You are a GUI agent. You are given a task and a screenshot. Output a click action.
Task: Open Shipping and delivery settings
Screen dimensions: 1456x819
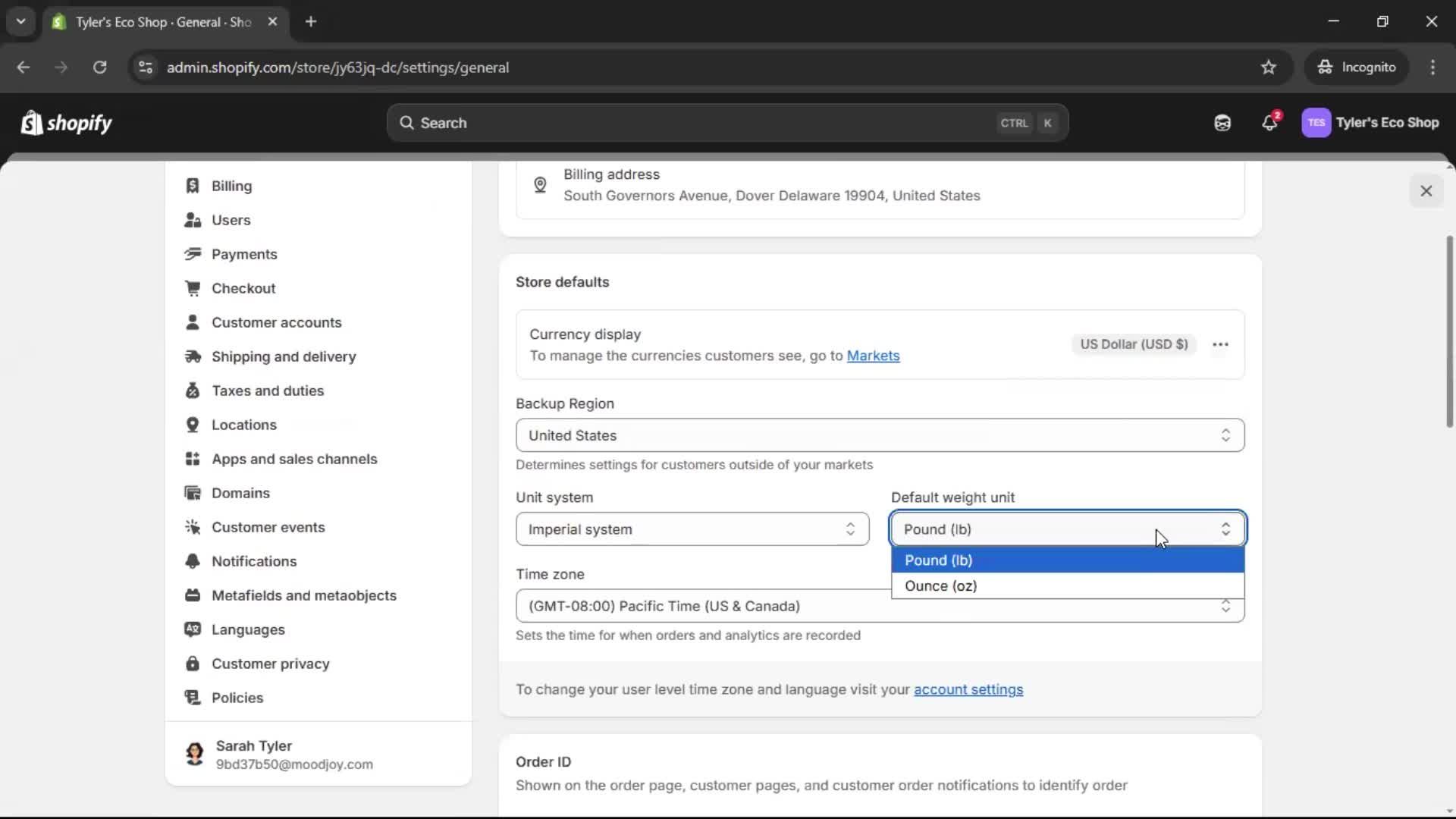point(284,356)
